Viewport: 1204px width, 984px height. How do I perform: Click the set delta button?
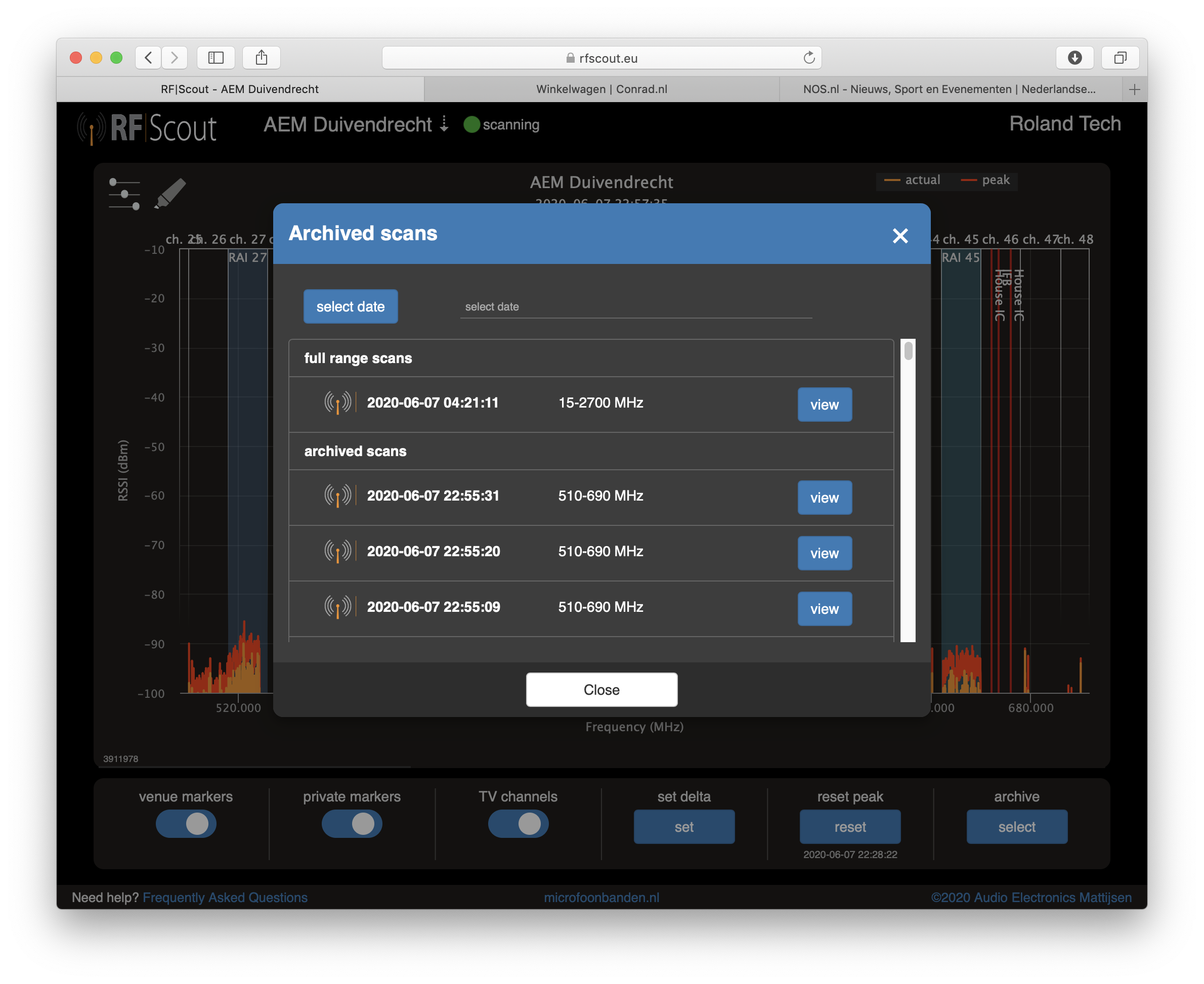tap(684, 827)
